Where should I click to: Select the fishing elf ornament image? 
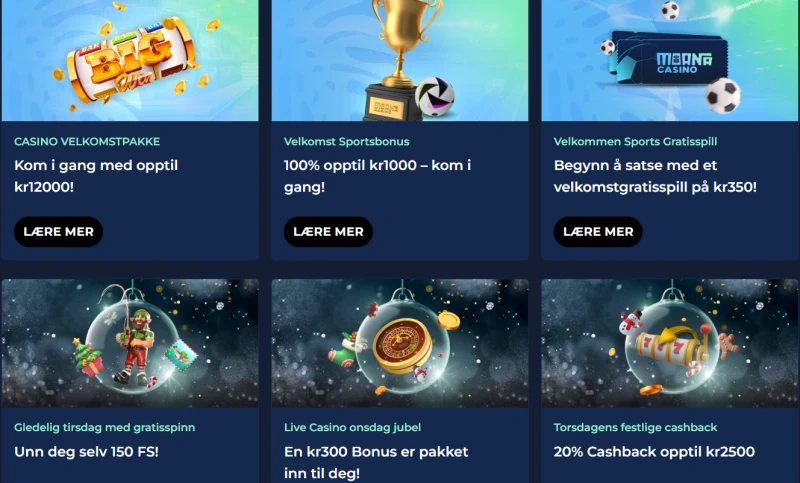coord(130,343)
